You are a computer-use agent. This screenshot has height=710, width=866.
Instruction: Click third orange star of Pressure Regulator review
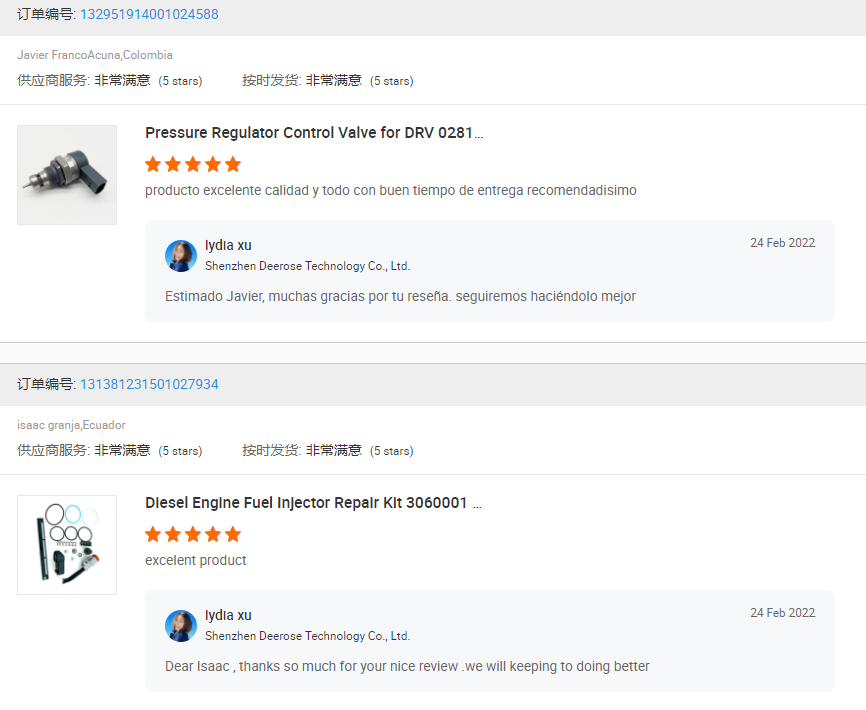click(x=193, y=164)
